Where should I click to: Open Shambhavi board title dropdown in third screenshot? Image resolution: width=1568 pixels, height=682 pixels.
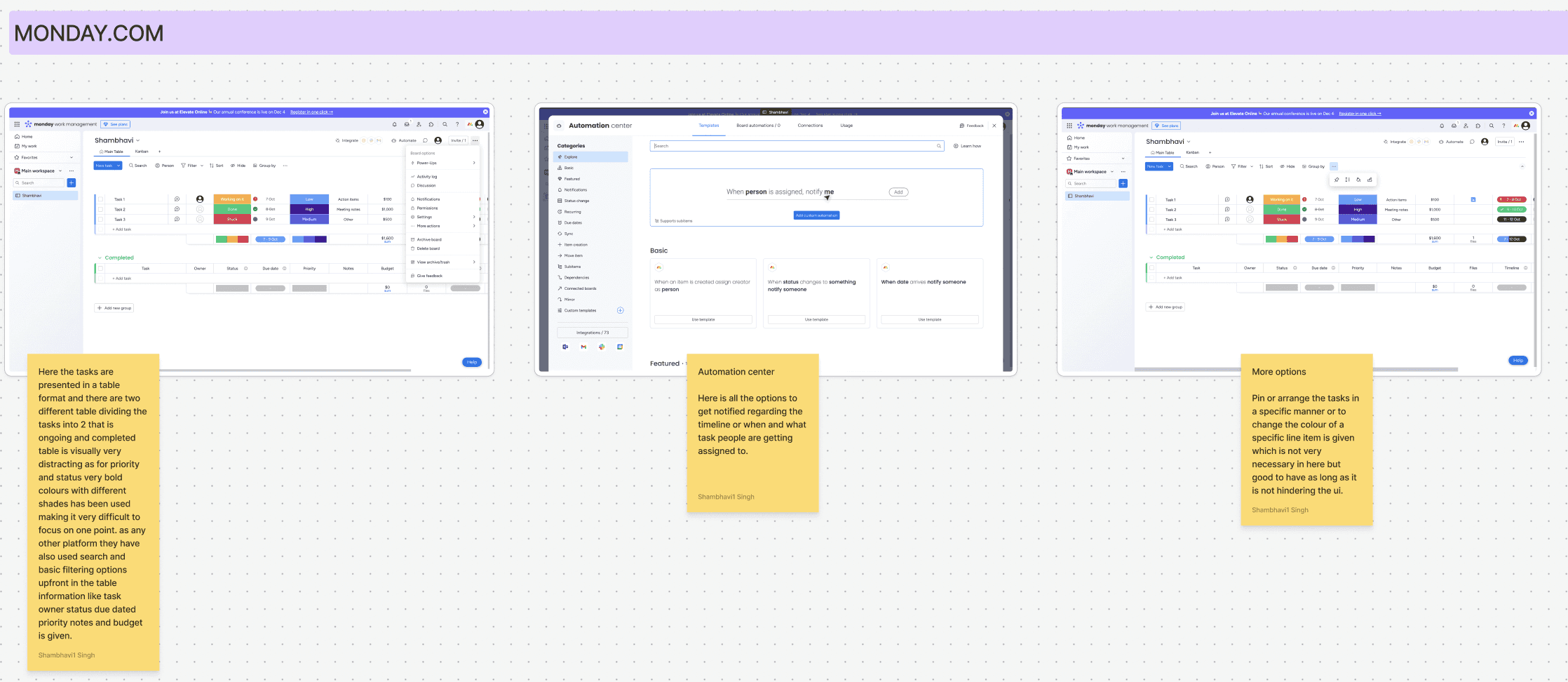coord(1189,142)
